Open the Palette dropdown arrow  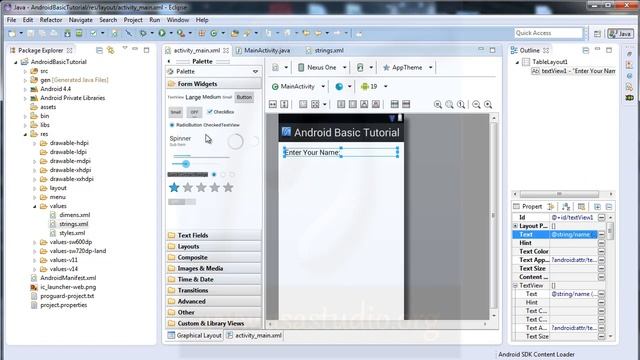256,71
